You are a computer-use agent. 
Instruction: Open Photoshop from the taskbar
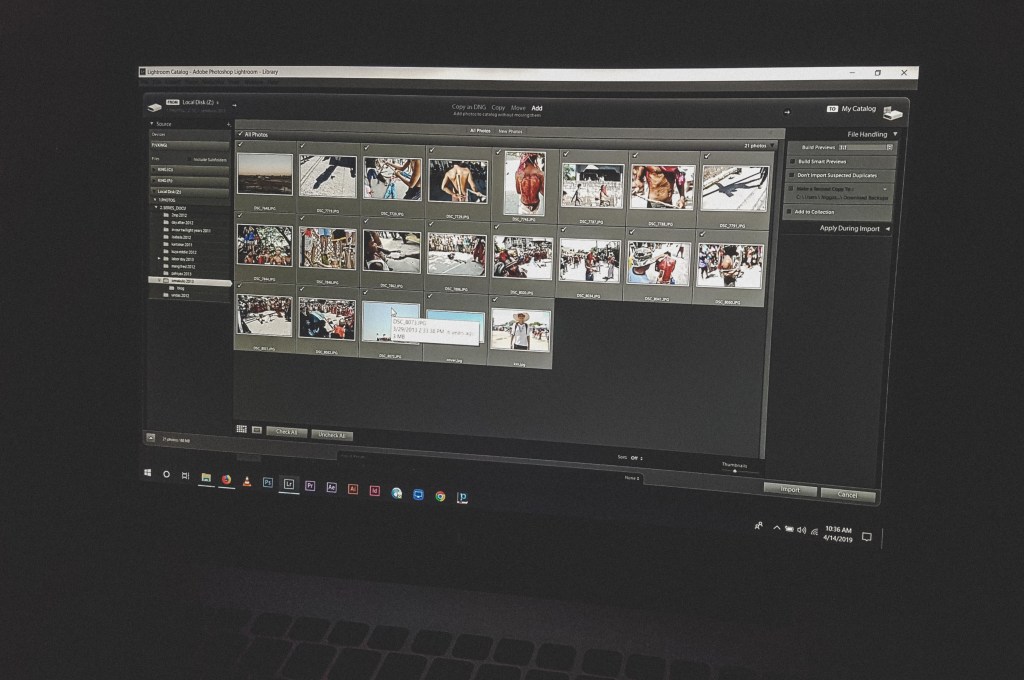pos(268,482)
